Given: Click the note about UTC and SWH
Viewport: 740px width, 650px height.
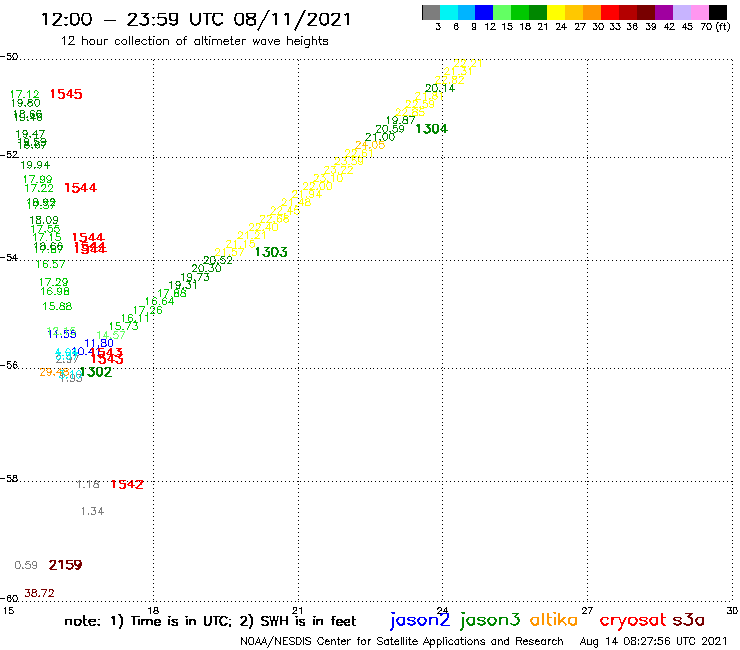Looking at the screenshot, I should click(210, 621).
